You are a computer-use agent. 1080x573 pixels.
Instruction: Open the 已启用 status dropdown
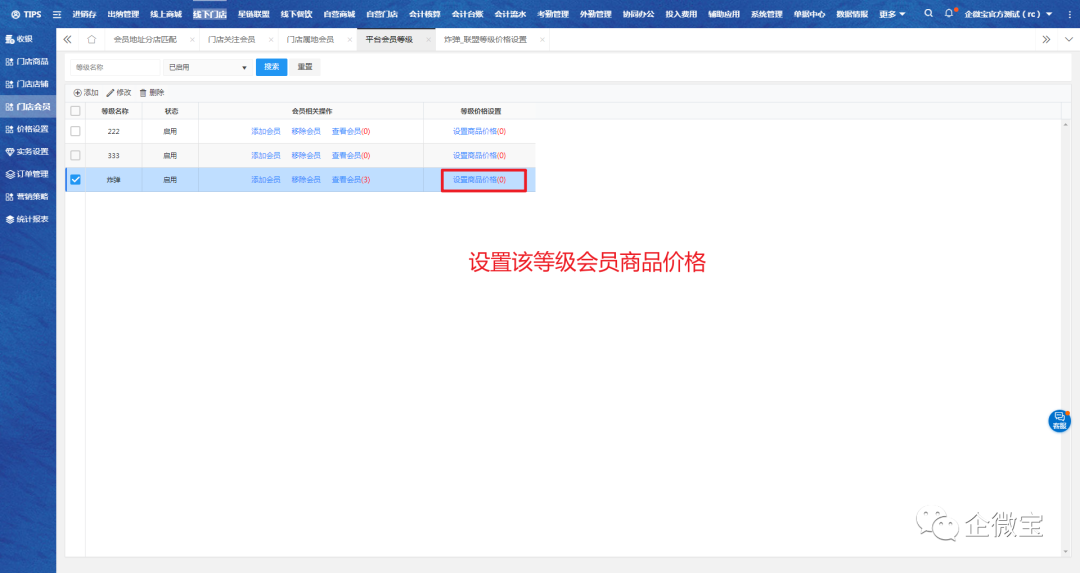[x=207, y=67]
